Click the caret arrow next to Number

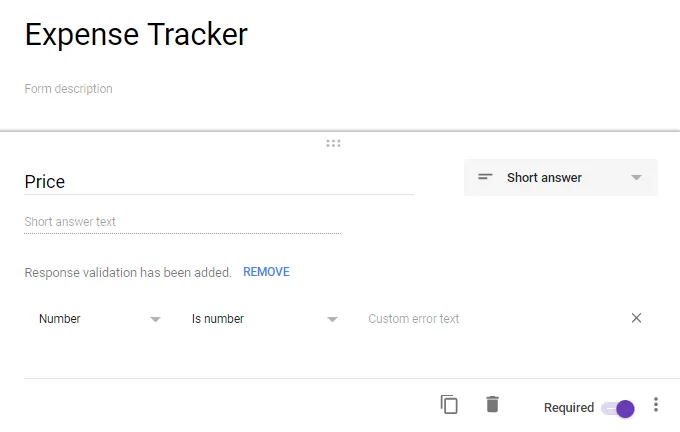point(155,319)
